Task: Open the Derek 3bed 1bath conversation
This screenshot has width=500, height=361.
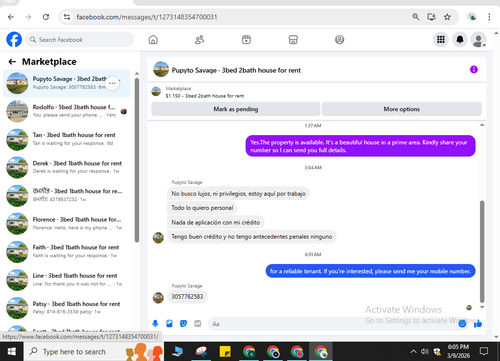Action: (x=67, y=167)
